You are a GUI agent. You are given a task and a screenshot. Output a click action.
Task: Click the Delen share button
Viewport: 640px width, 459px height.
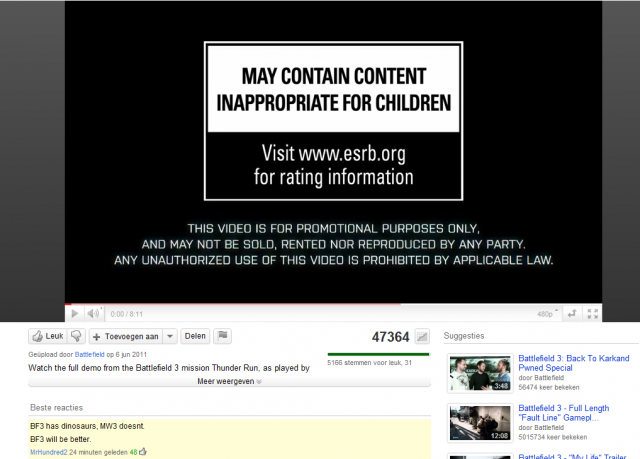195,336
